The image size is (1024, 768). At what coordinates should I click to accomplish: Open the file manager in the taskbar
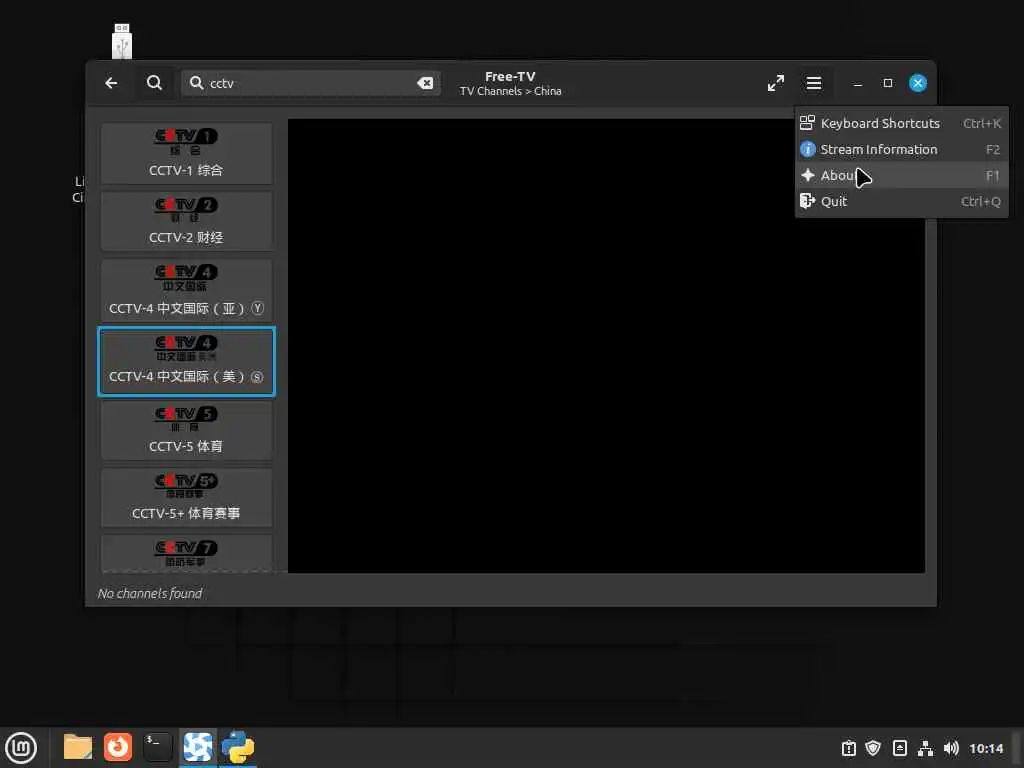pos(78,747)
